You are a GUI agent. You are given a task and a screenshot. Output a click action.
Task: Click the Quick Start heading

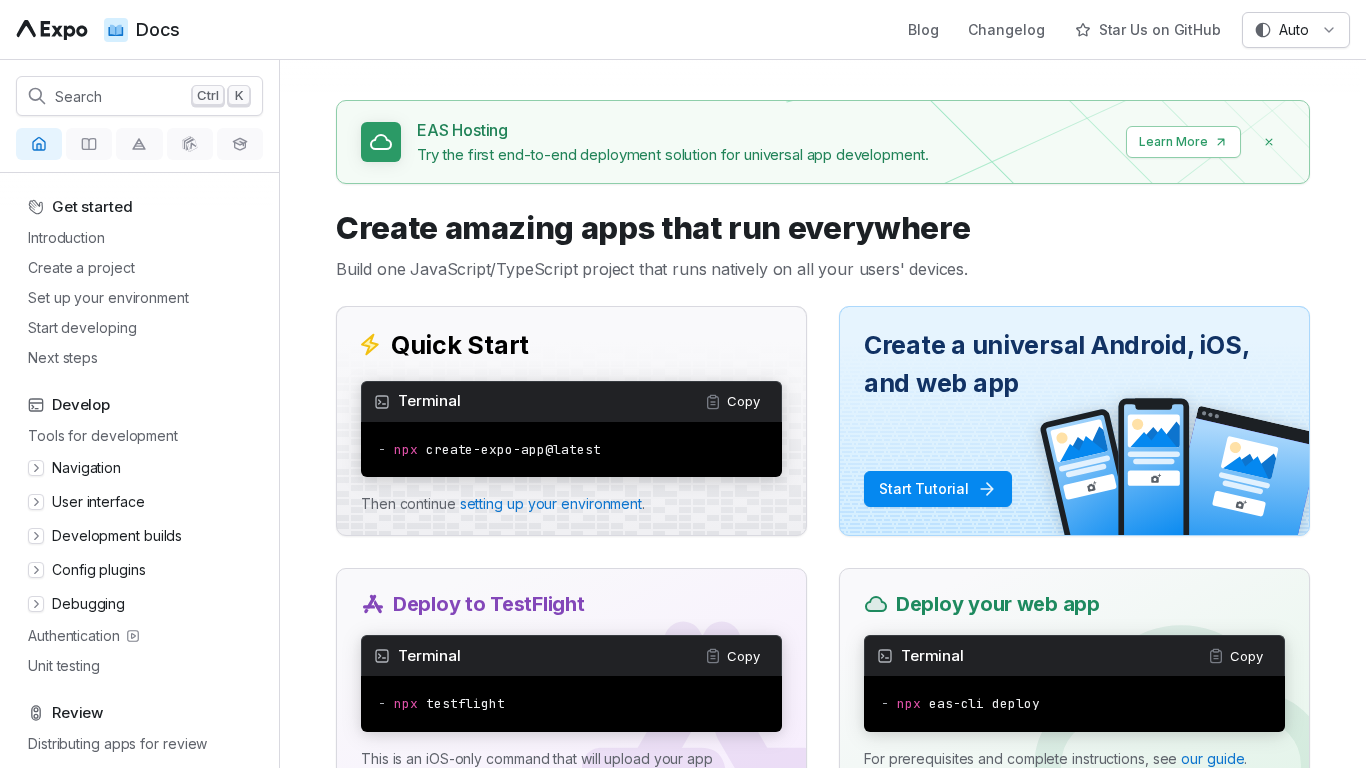[460, 345]
